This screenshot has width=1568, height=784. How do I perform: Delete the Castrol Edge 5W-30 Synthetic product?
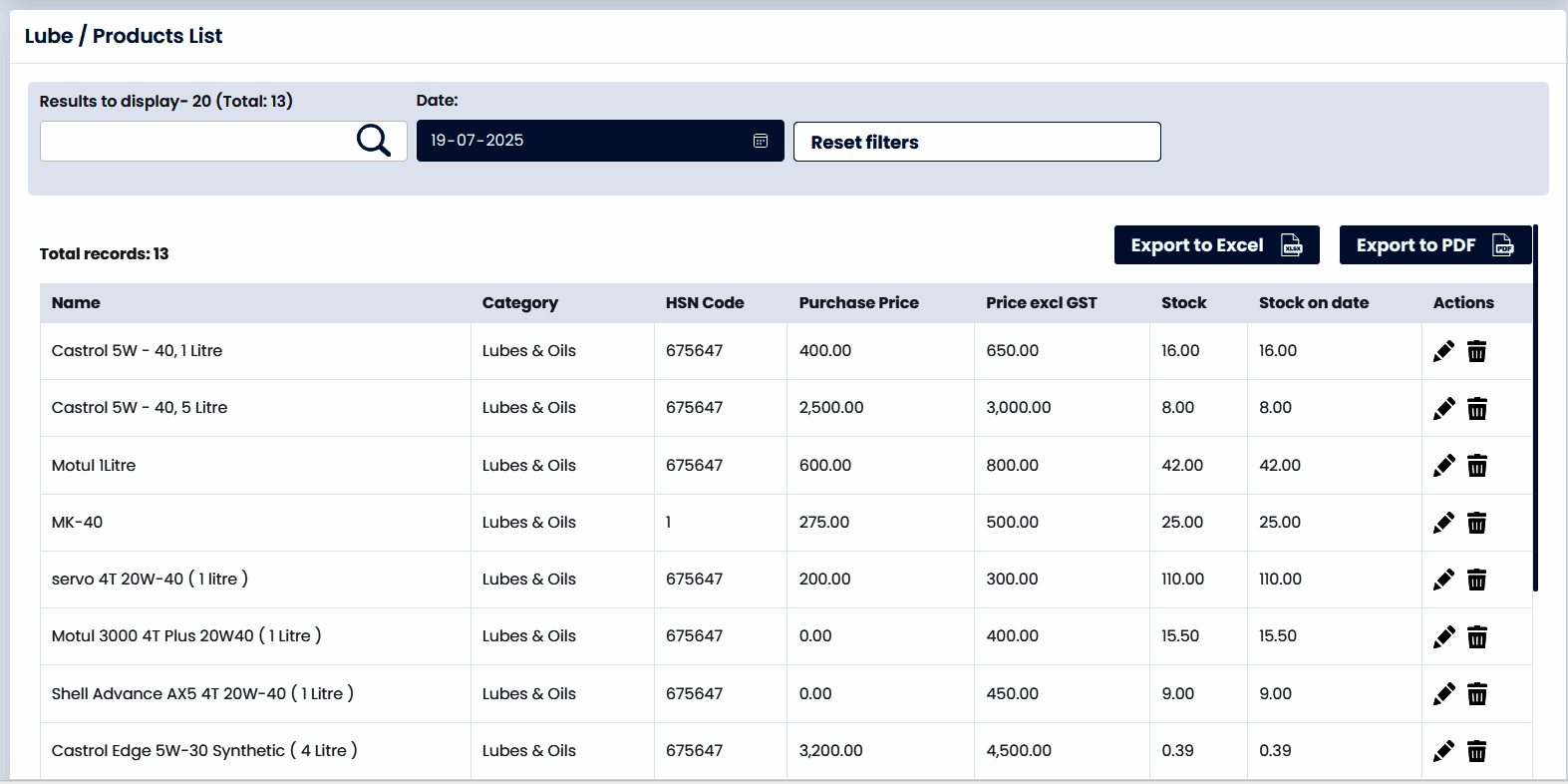tap(1477, 751)
